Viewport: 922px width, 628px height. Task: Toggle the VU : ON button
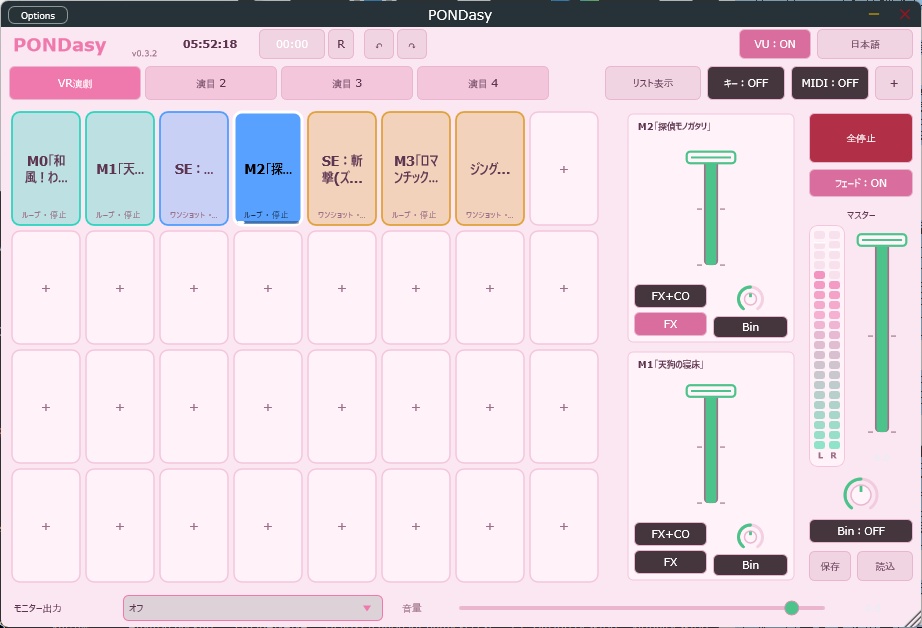(x=774, y=44)
